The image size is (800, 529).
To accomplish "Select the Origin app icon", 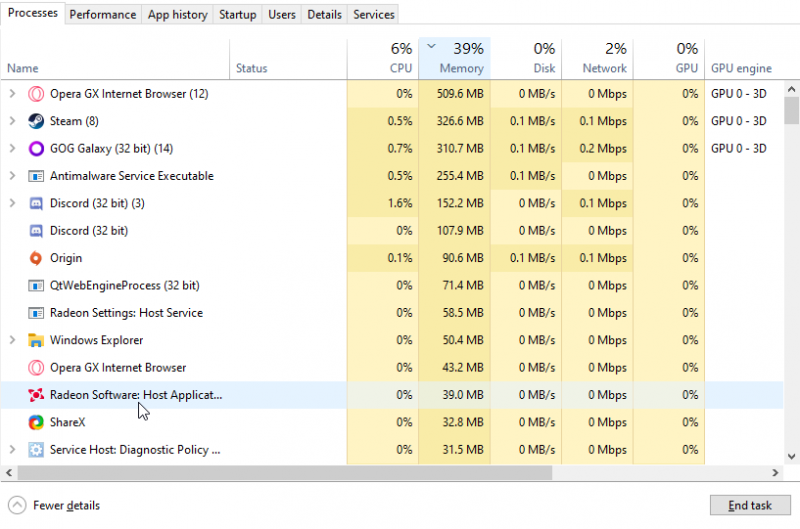I will (36, 258).
